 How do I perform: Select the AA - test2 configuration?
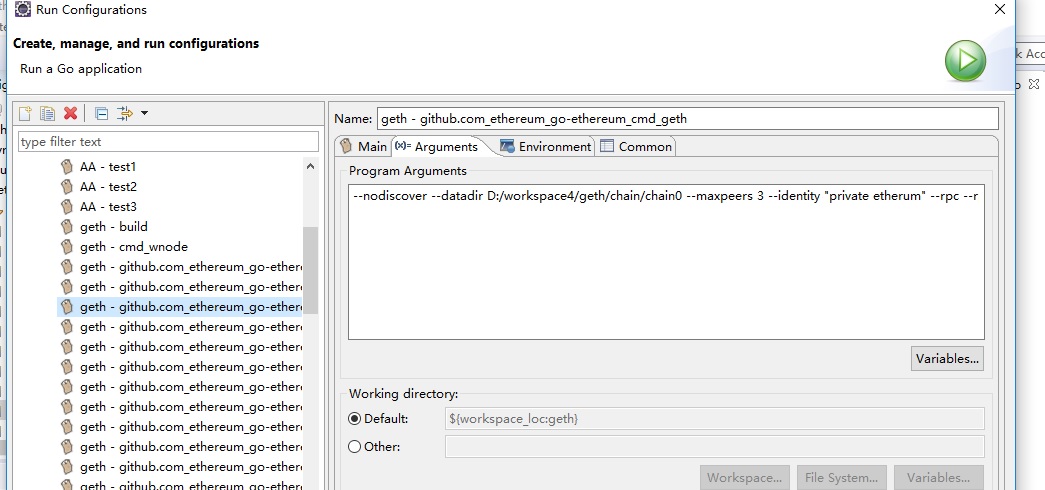tap(108, 187)
